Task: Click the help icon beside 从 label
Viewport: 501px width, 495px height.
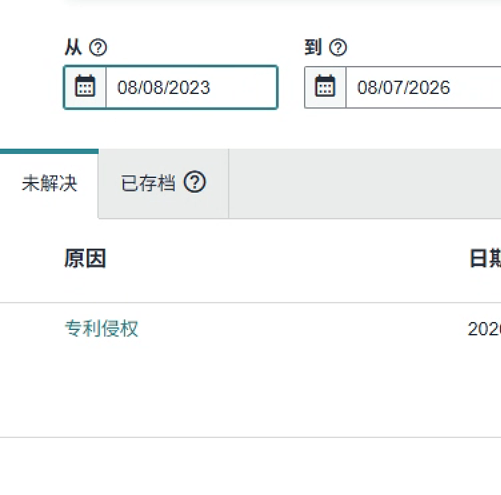Action: [98, 47]
